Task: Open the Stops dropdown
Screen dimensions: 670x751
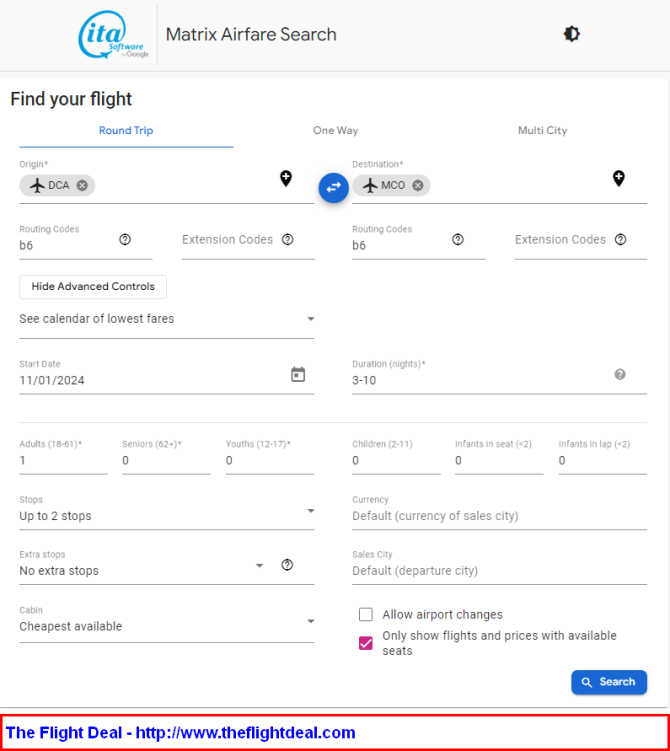Action: tap(167, 512)
